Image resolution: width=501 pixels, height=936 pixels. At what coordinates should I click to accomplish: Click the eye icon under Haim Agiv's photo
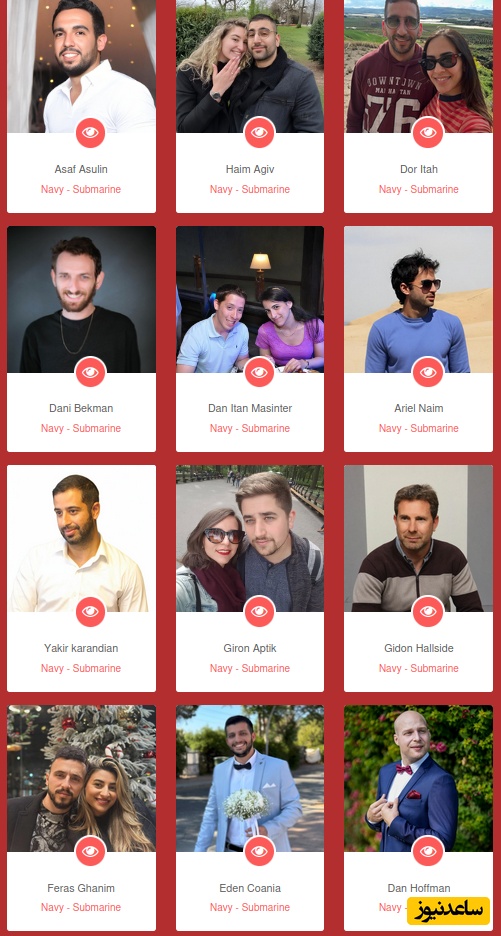259,133
